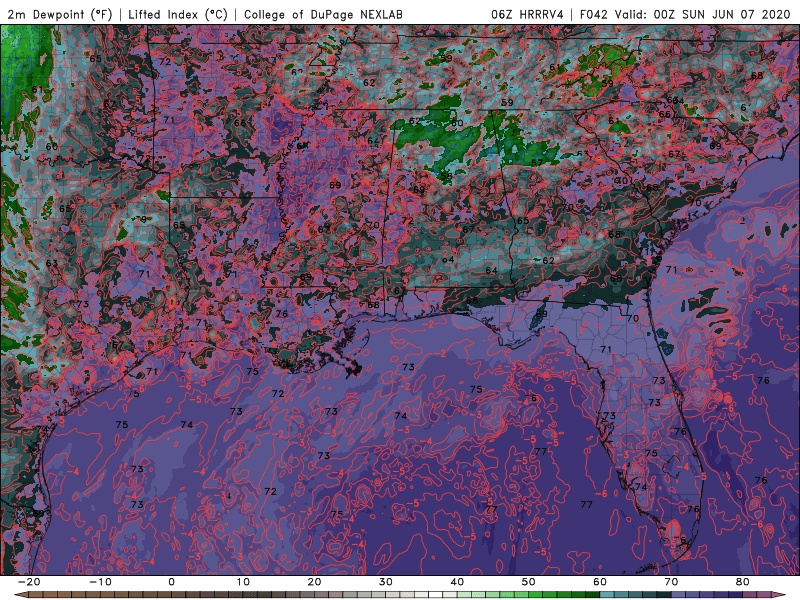Image resolution: width=800 pixels, height=600 pixels.
Task: Click the bright green colorbar segment at 50
Action: coord(536,595)
